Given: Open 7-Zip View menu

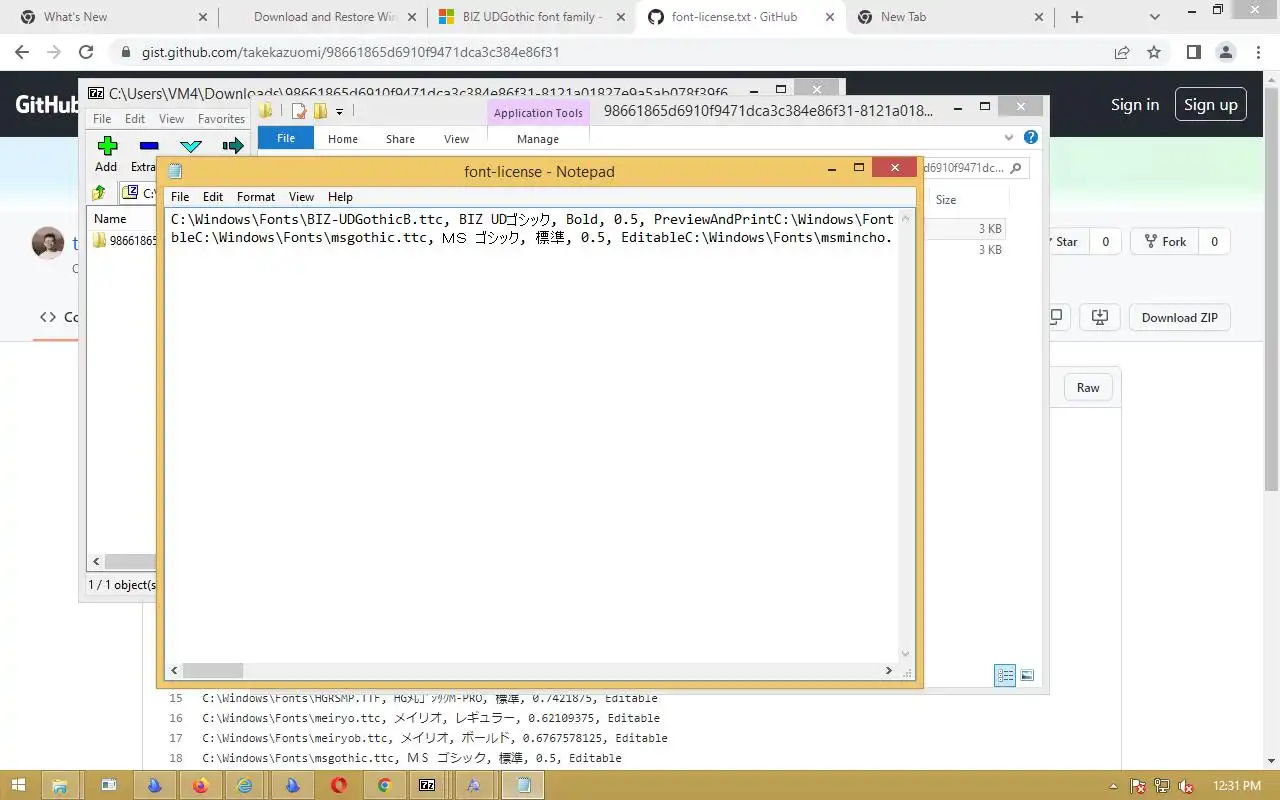Looking at the screenshot, I should coord(171,118).
